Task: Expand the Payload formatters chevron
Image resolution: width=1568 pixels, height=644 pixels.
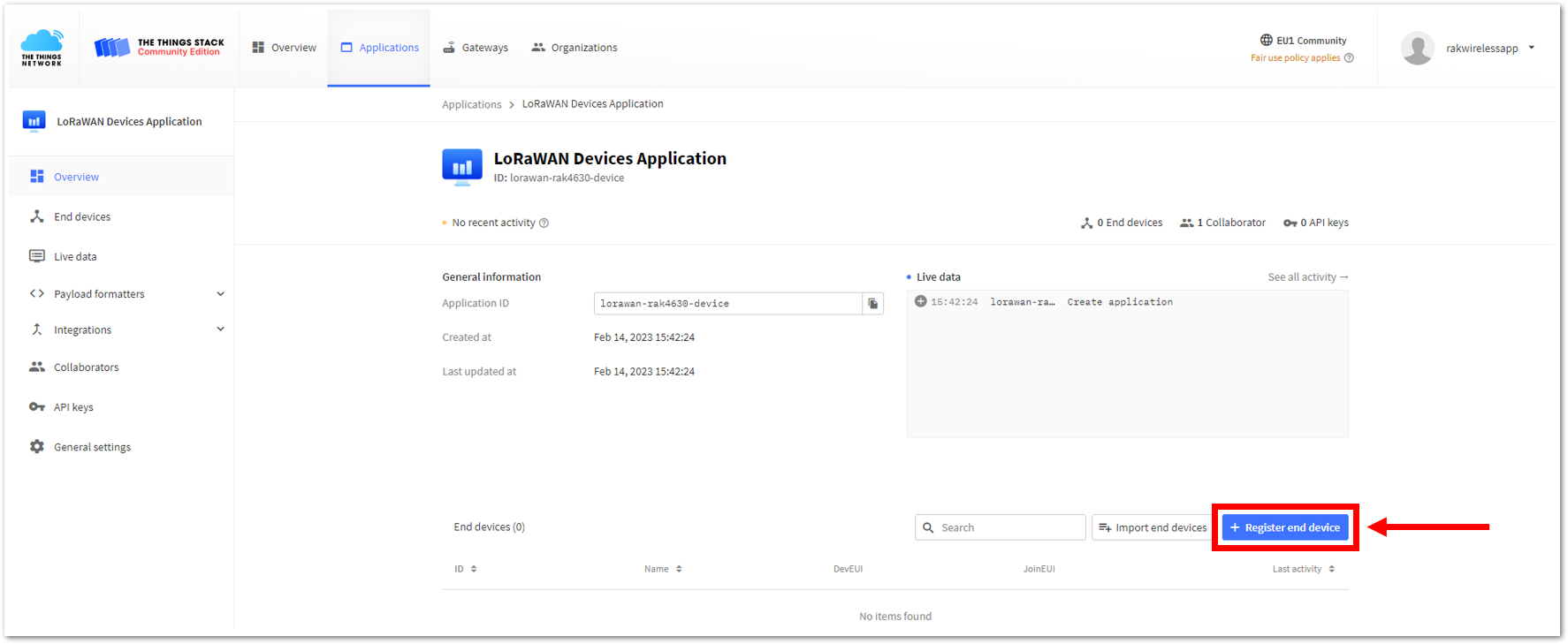Action: click(x=220, y=294)
